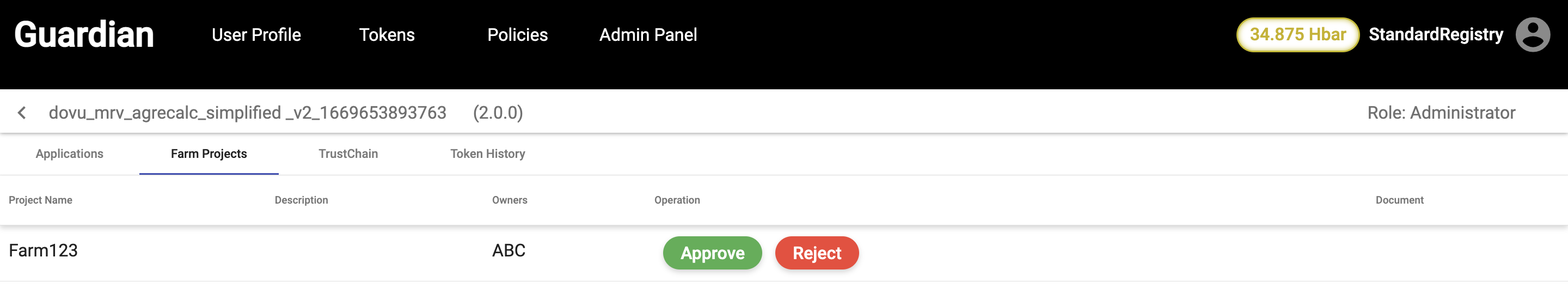Approve the Farm123 project
Viewport: 1568px width, 294px height.
[x=712, y=253]
